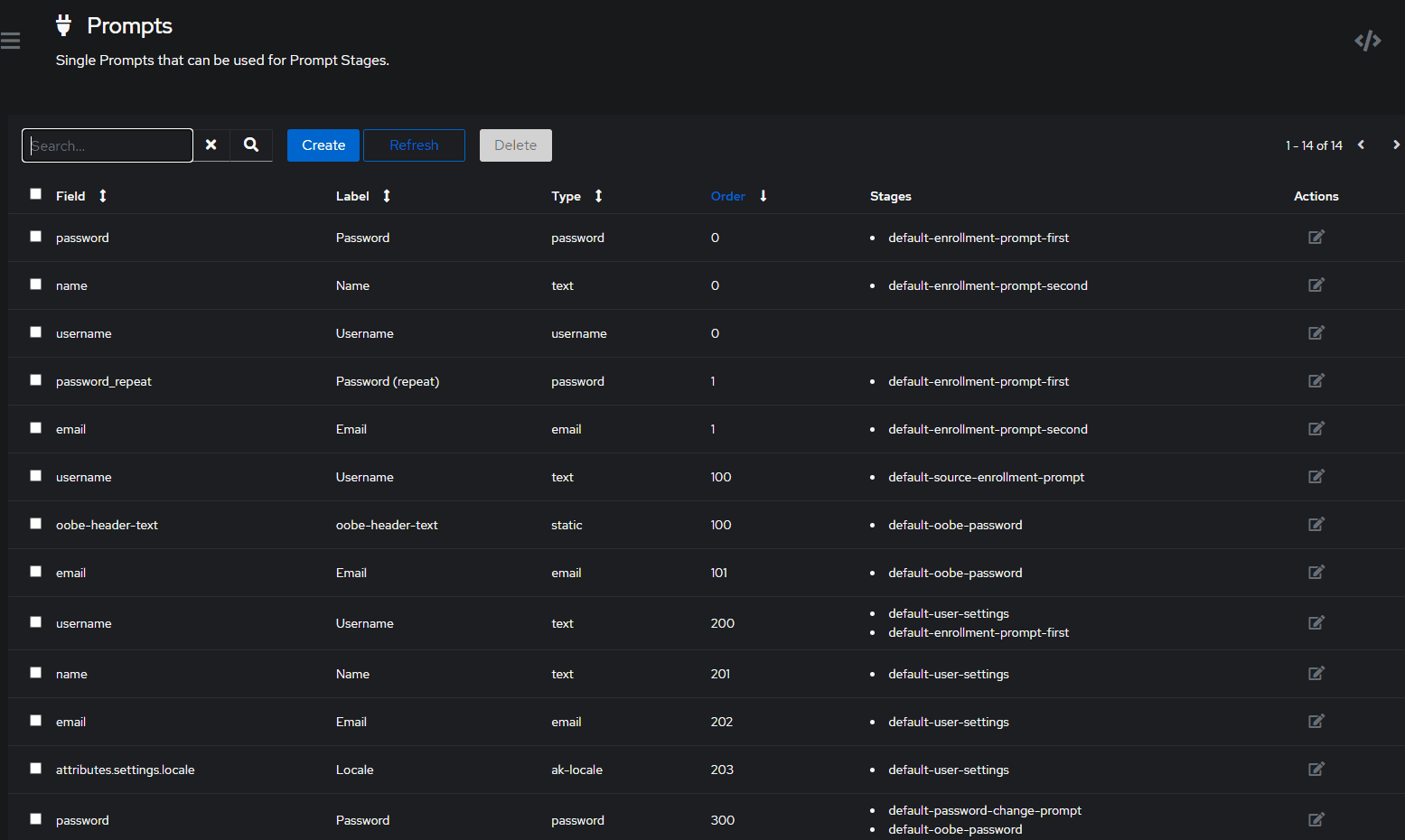Open the API drawer code icon
The image size is (1405, 840).
tap(1367, 41)
